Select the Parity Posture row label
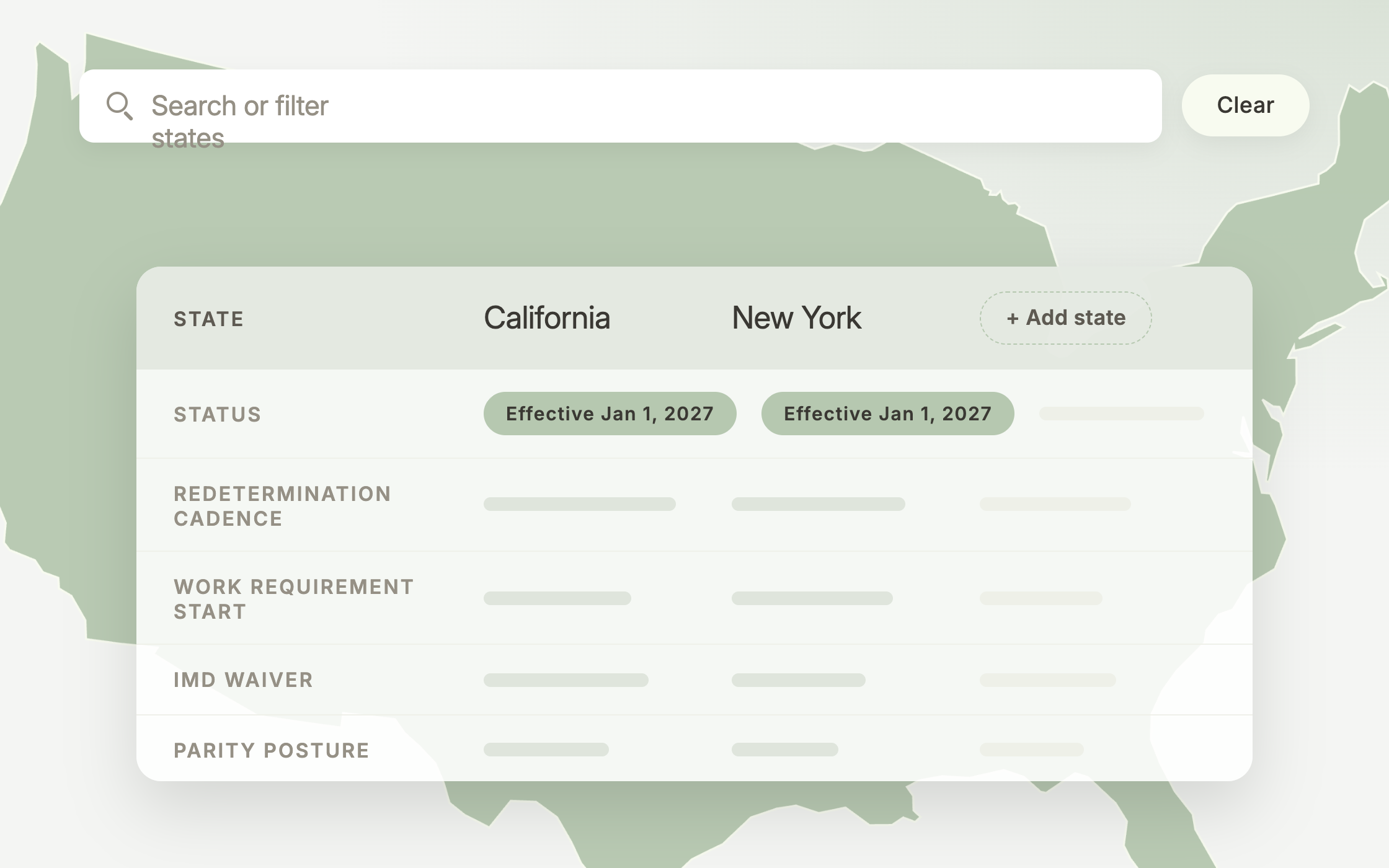 tap(271, 751)
